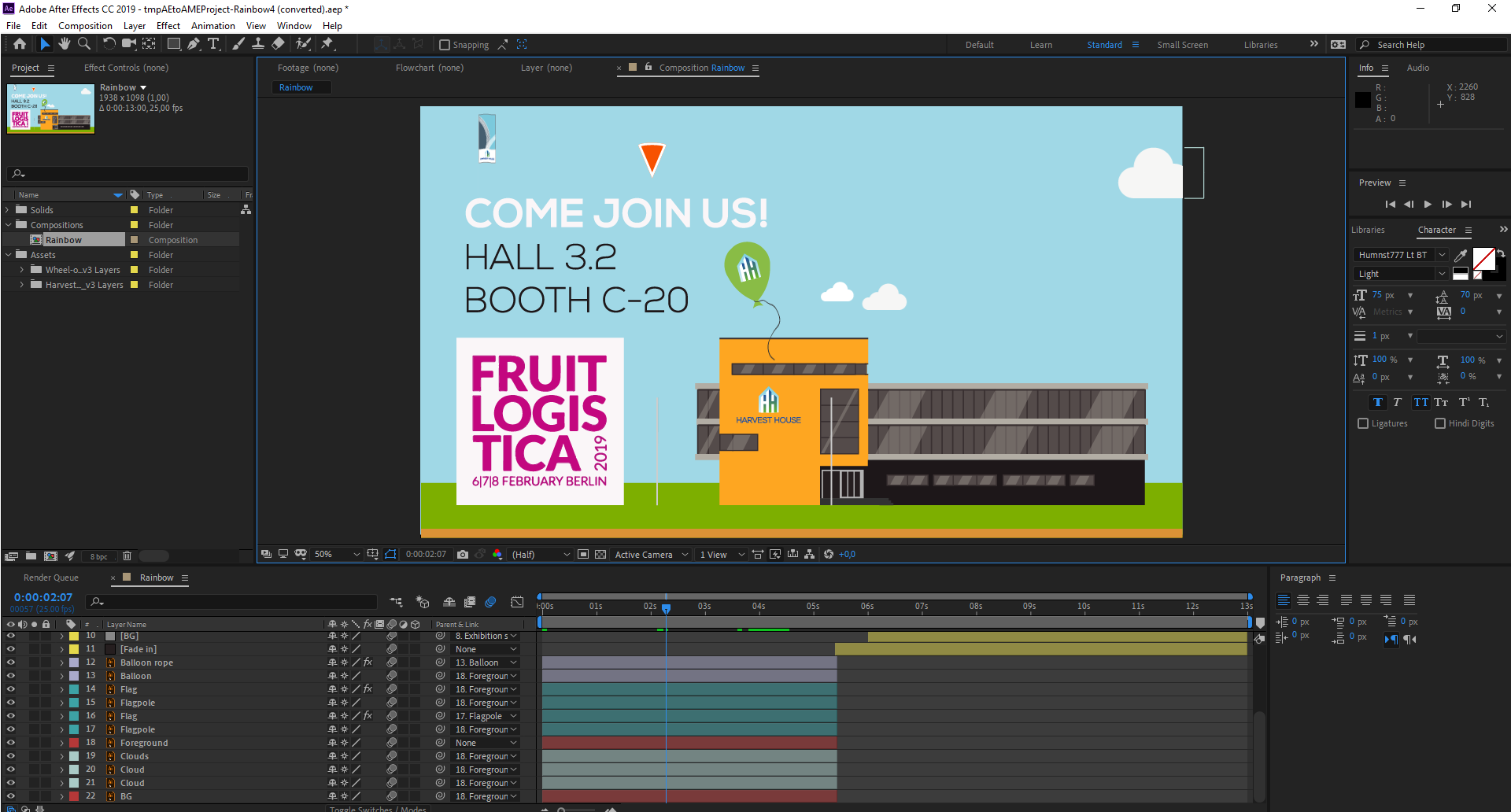
Task: Click the current time indicator in timeline ruler
Action: click(666, 608)
